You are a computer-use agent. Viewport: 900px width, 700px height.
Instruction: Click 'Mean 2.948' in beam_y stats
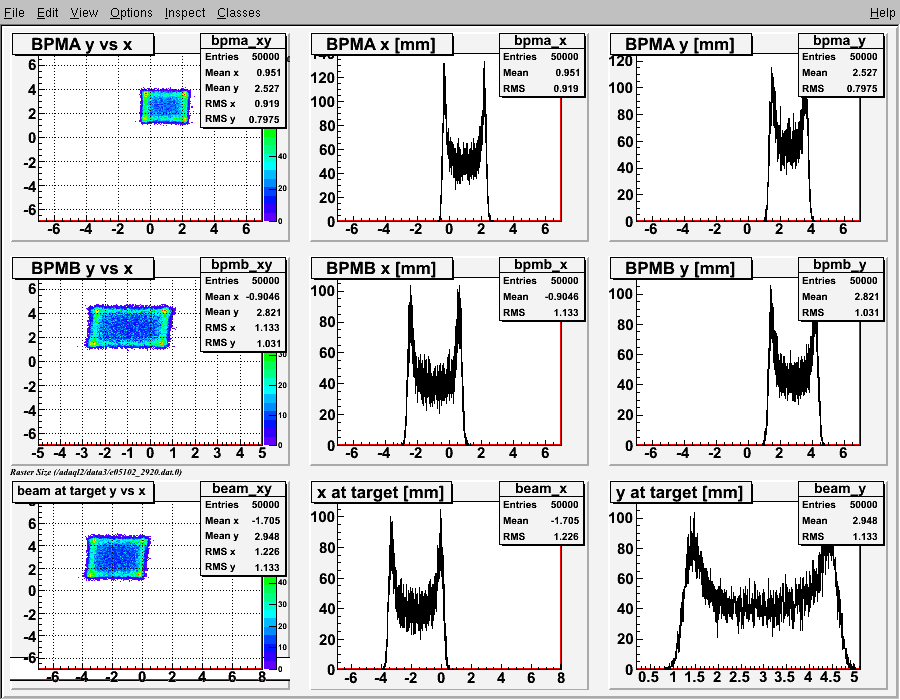coord(840,520)
